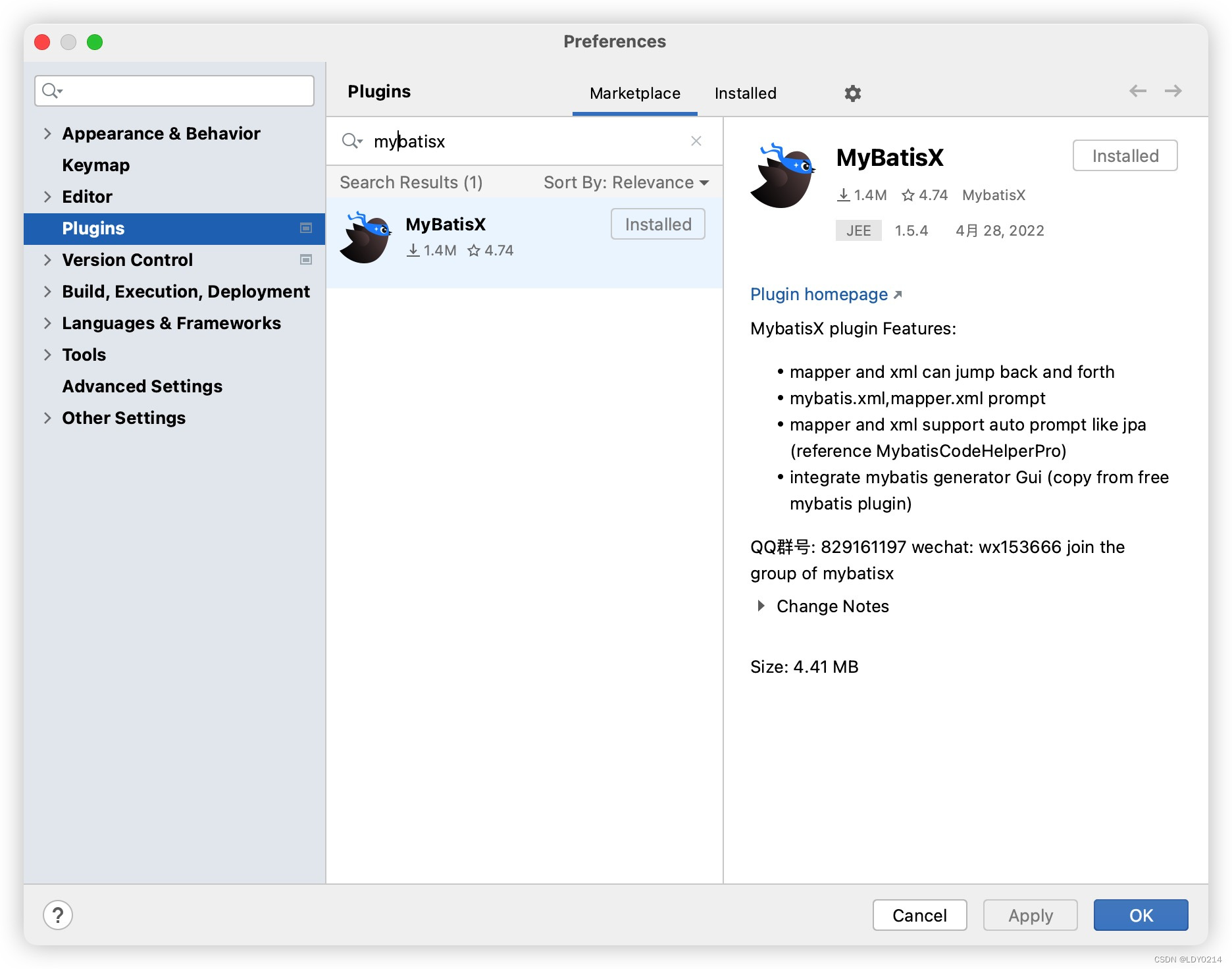The image size is (1232, 969).
Task: Expand Languages & Frameworks section
Action: [47, 323]
